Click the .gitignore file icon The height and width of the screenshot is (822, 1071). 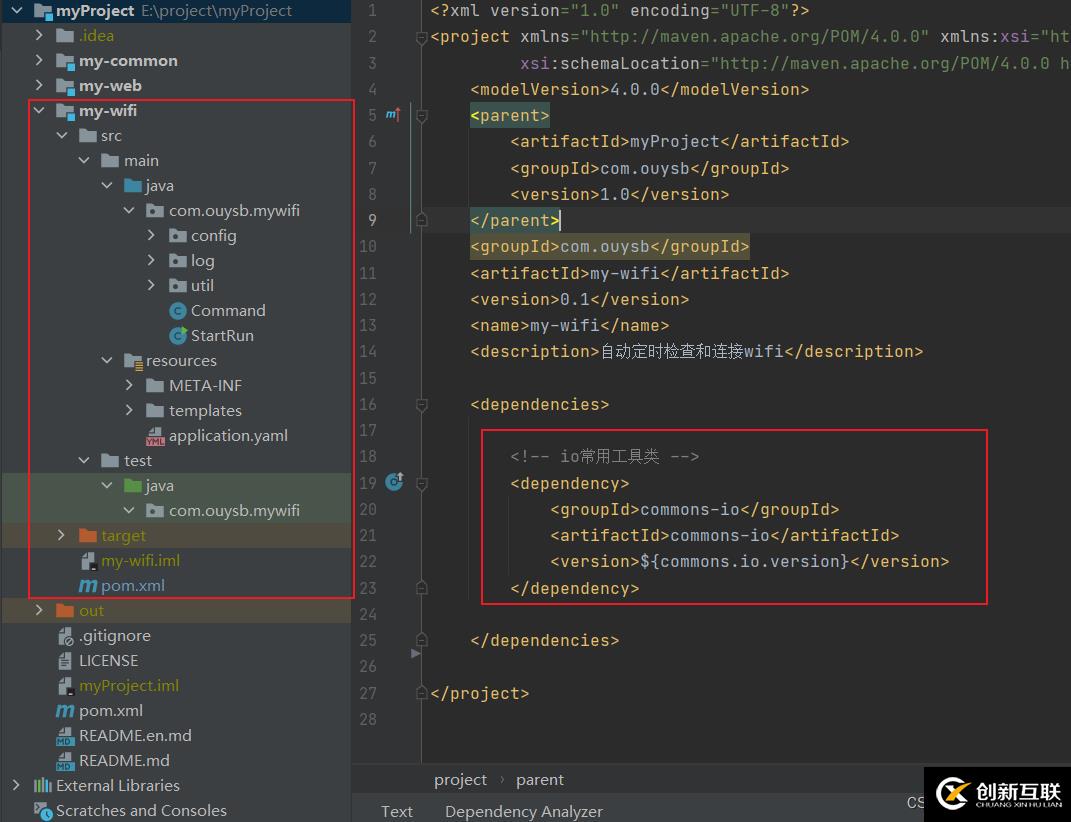(x=66, y=636)
